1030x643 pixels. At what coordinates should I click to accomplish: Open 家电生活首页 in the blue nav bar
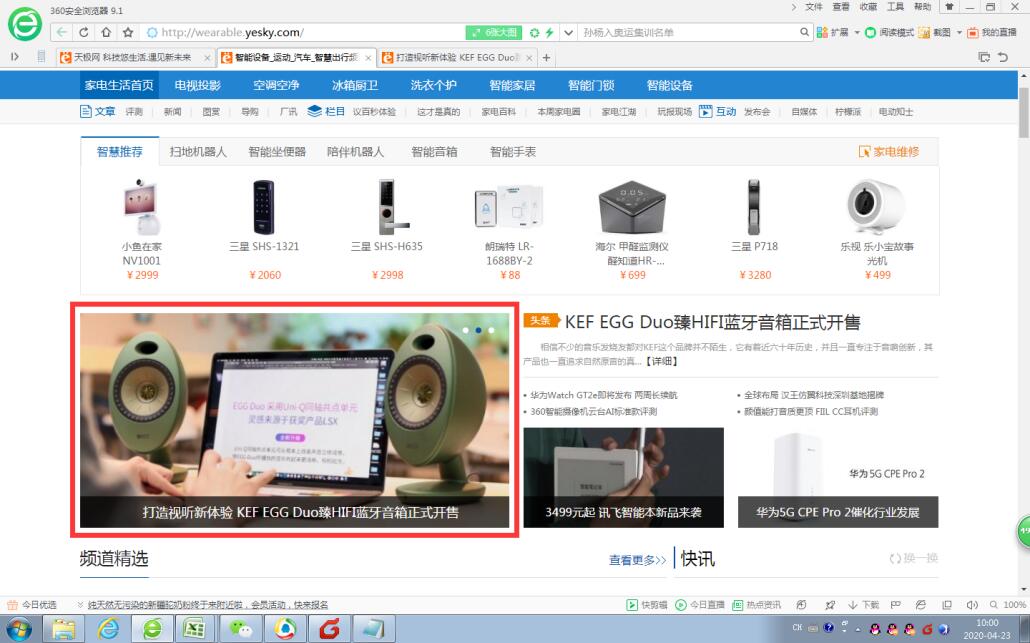(119, 85)
